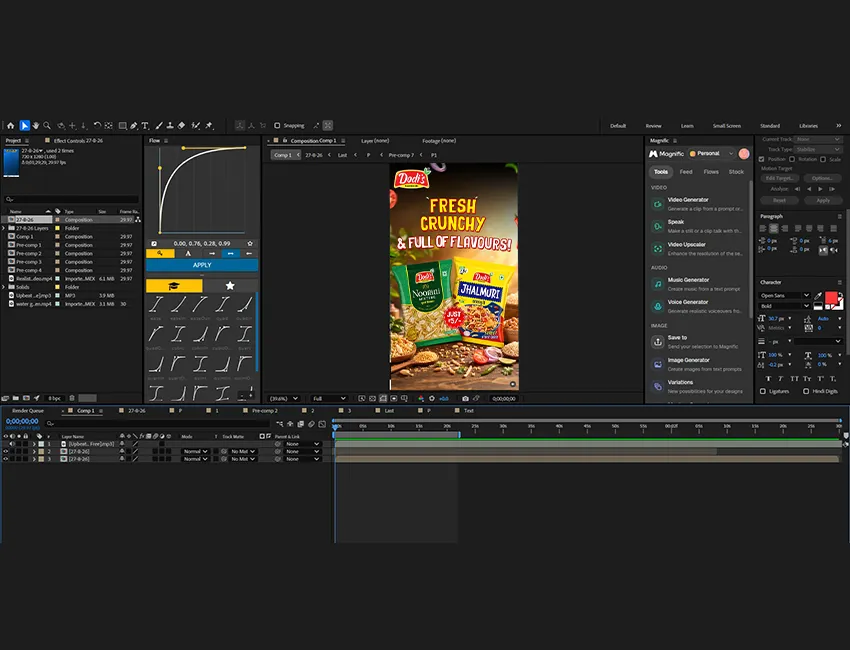Switch to the Flows tab in Magnific
This screenshot has width=850, height=650.
coord(711,172)
